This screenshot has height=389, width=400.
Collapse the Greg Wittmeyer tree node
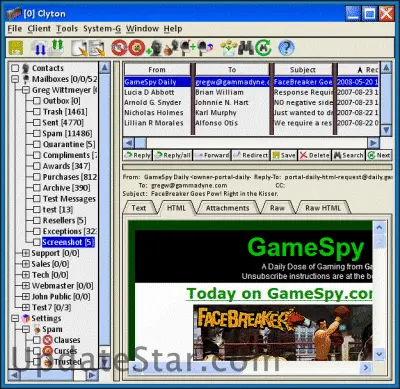(x=26, y=90)
